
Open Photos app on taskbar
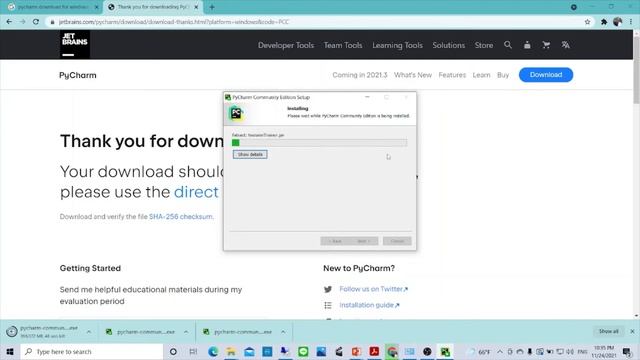point(321,351)
